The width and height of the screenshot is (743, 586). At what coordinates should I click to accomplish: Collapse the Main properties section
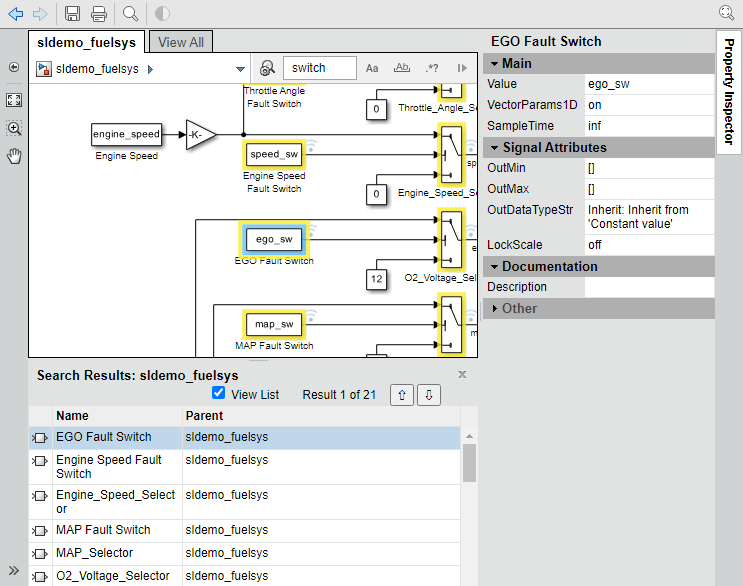coord(492,63)
